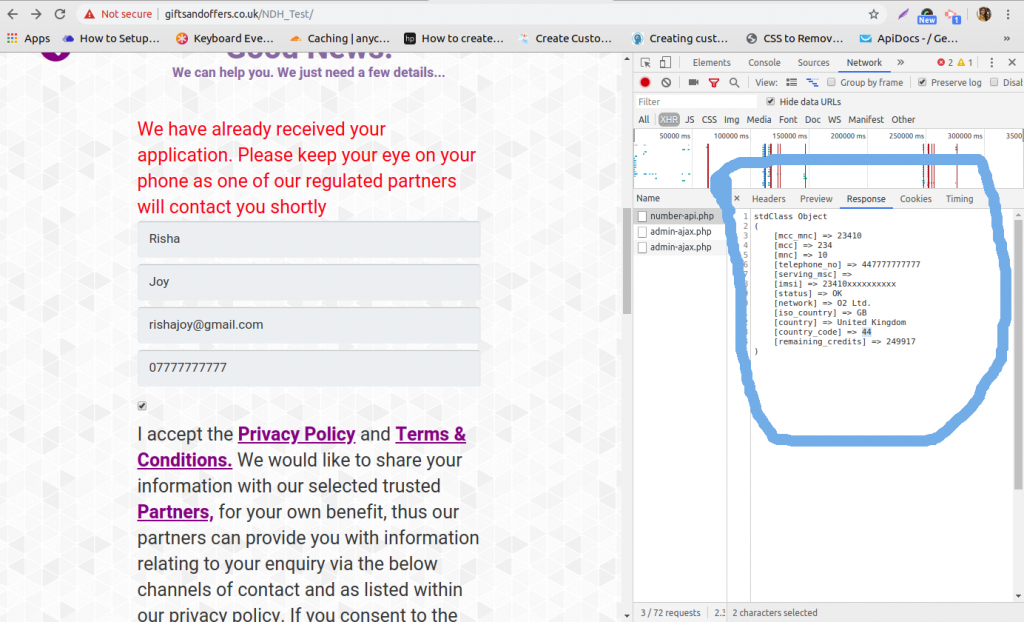
Task: Reload the page
Action: [x=60, y=15]
